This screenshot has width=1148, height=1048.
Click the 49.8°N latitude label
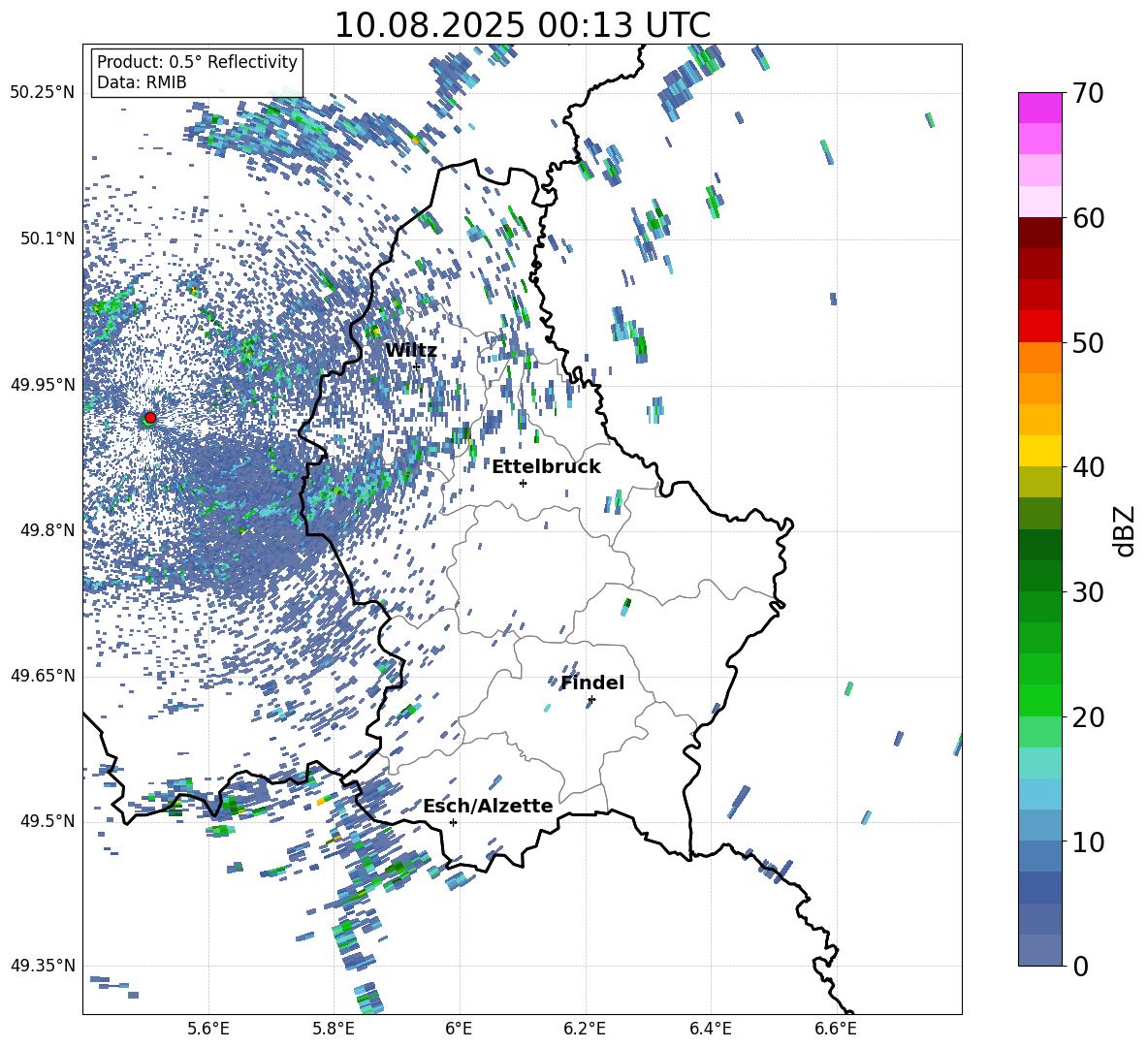(x=48, y=530)
